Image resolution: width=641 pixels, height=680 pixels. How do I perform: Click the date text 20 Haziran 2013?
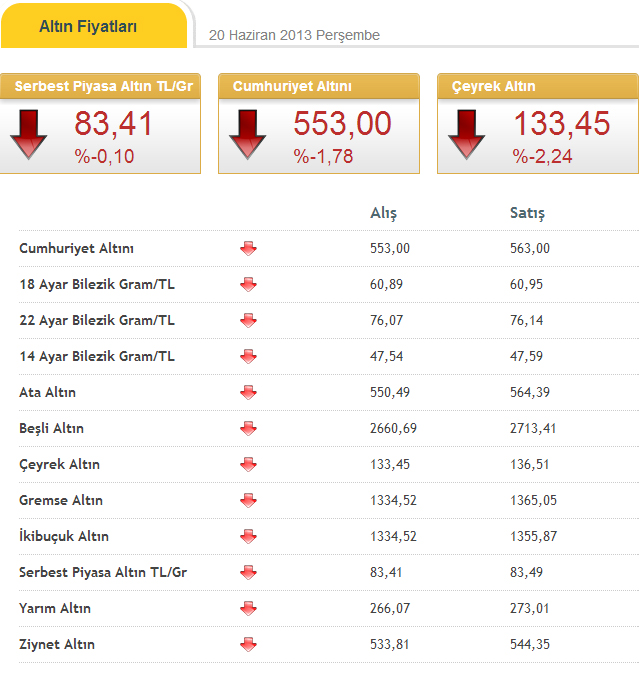[294, 35]
